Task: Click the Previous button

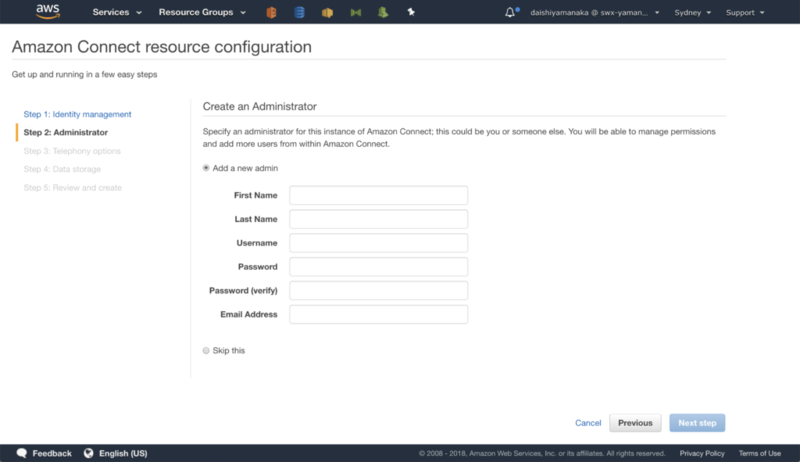Action: coord(635,423)
